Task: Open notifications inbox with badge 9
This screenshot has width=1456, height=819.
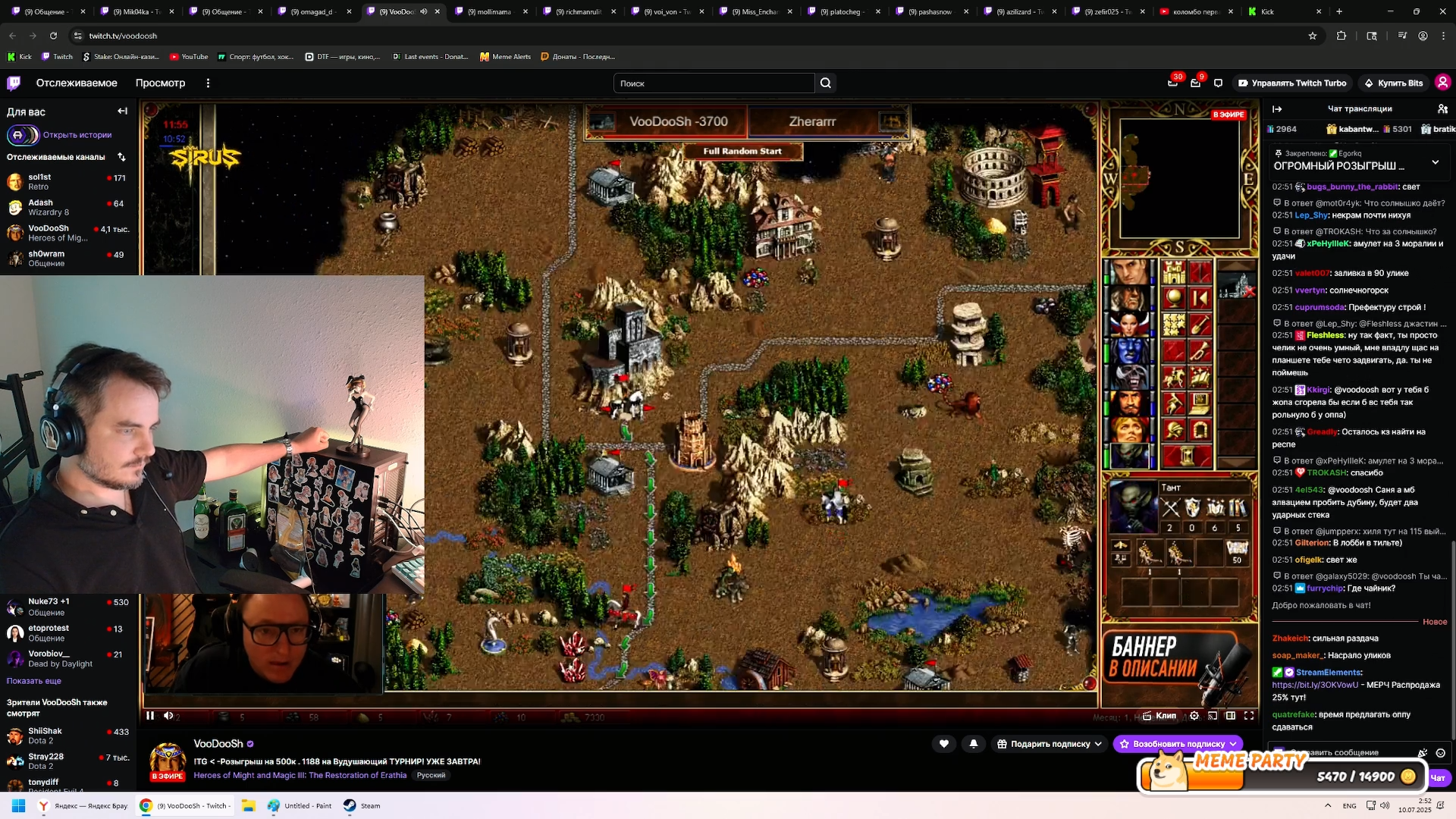Action: click(1195, 83)
